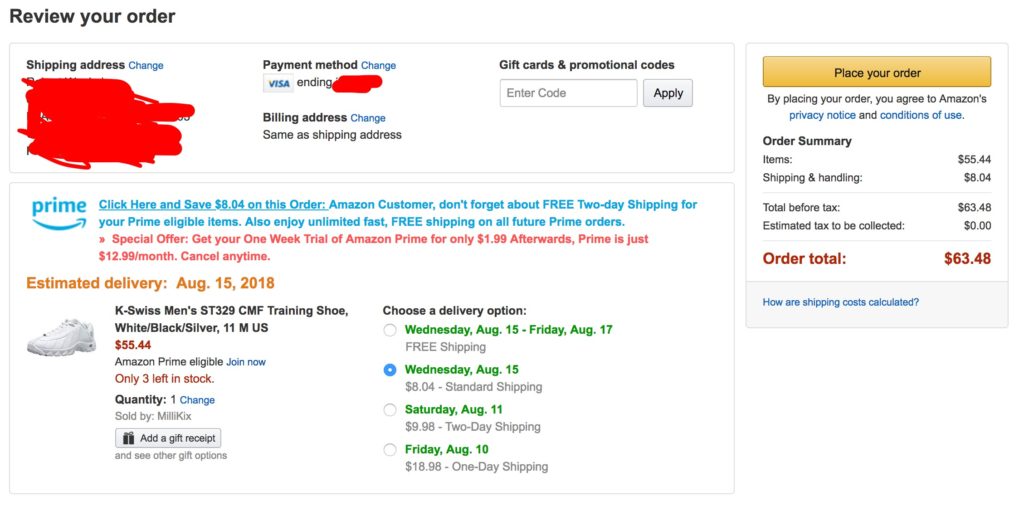Open the Amazon privacy notice link

822,115
